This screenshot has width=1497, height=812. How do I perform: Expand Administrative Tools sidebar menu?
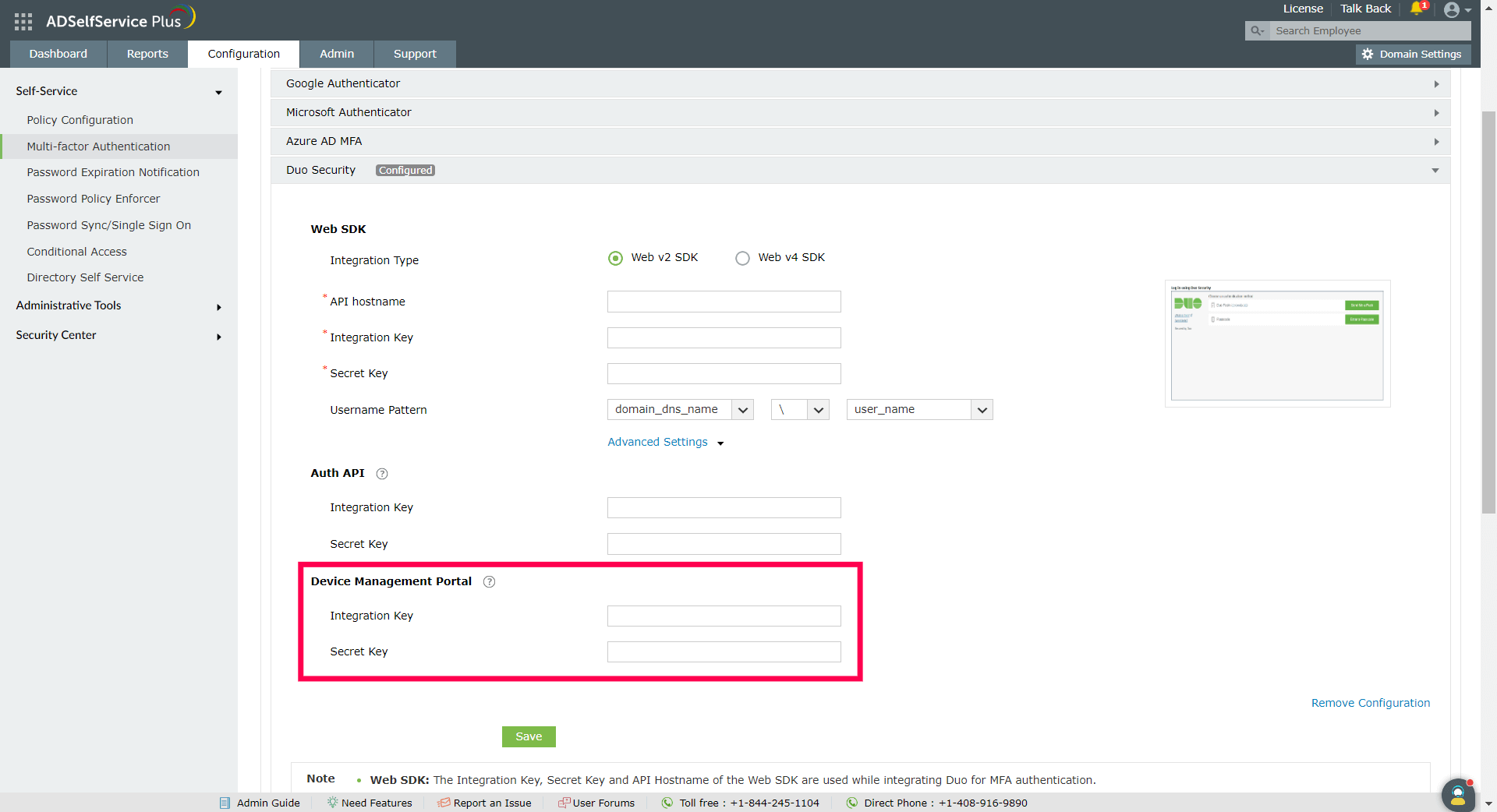coord(119,305)
